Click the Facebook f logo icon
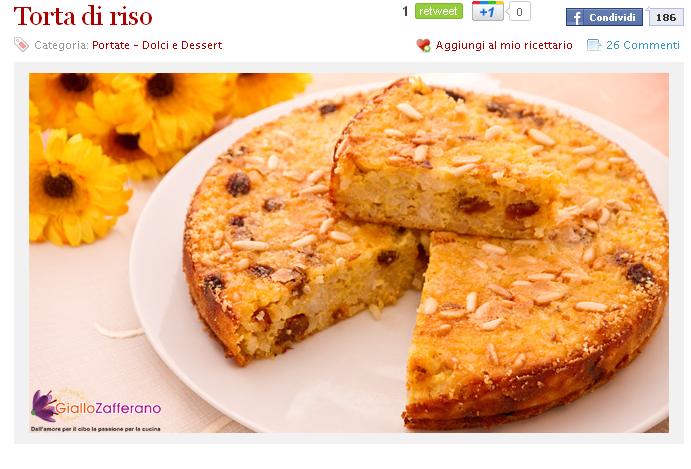The image size is (691, 469). [x=576, y=18]
